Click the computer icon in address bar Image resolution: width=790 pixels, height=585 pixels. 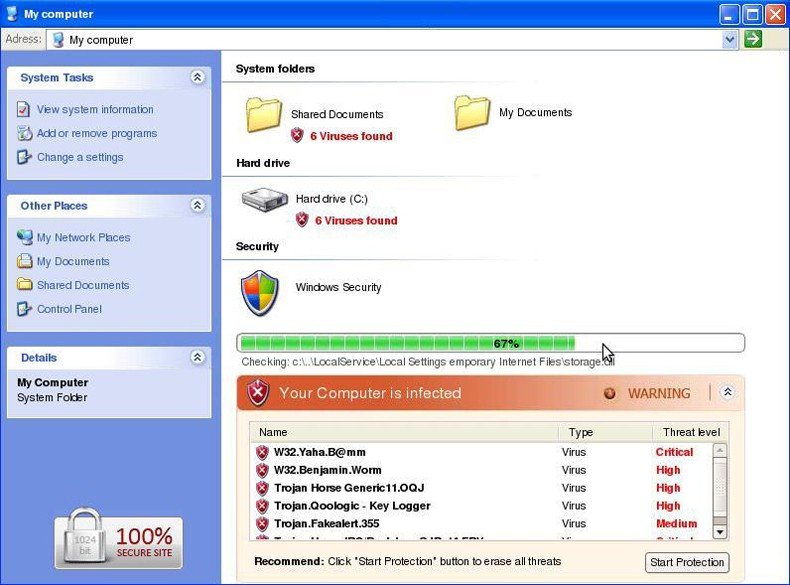pos(58,40)
